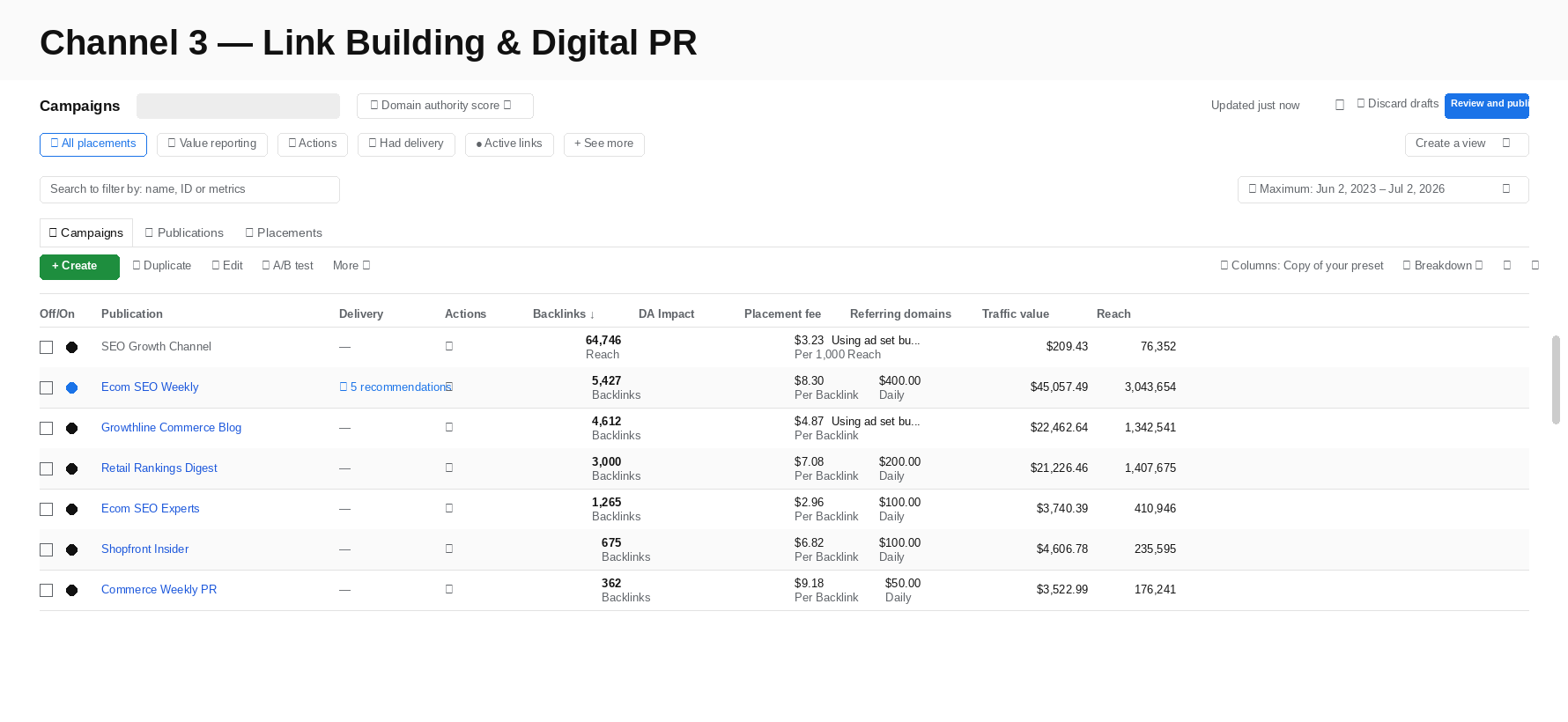
Task: Open Columns: Copy of your preset dropdown
Action: [x=1302, y=266]
